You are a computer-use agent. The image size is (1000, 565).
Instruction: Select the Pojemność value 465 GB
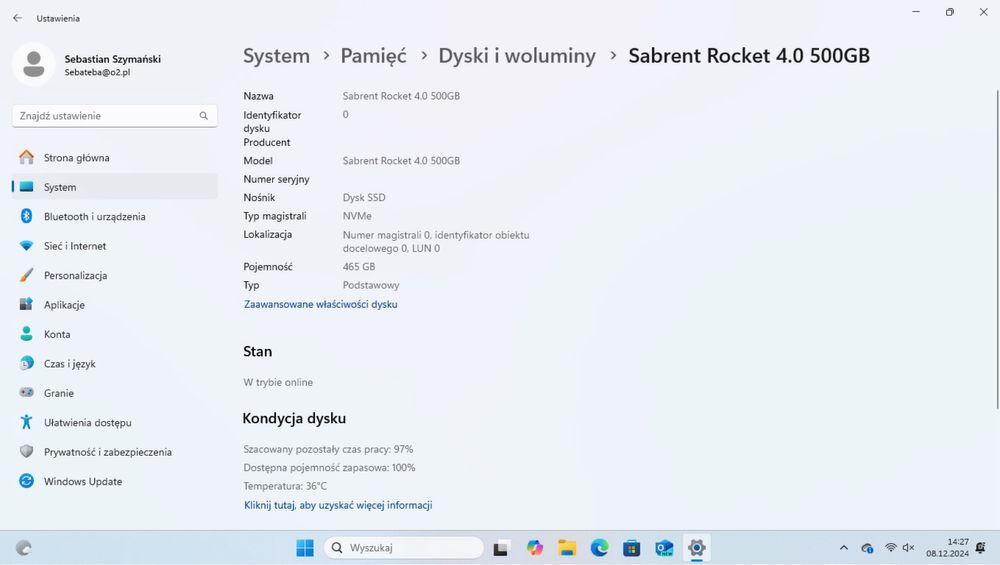(x=358, y=267)
